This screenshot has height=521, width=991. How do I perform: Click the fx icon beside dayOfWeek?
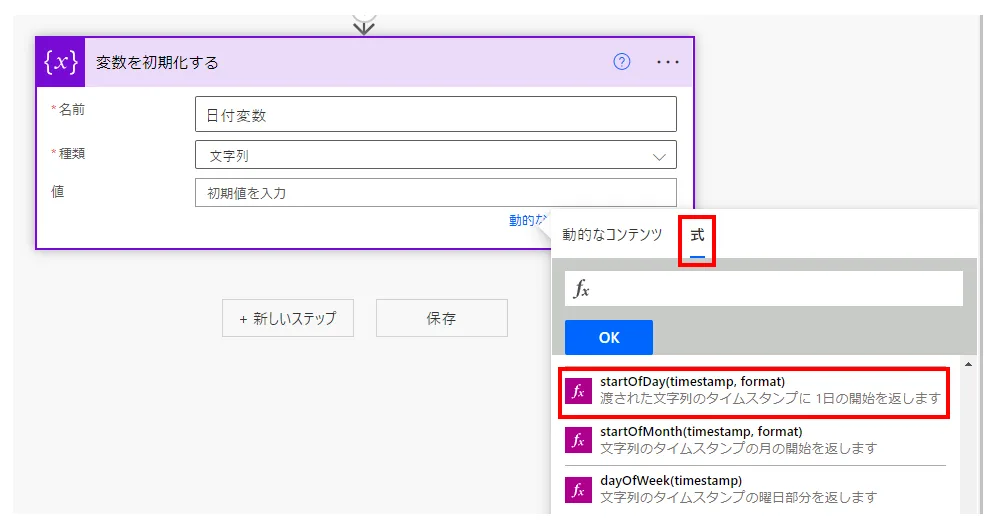point(578,489)
